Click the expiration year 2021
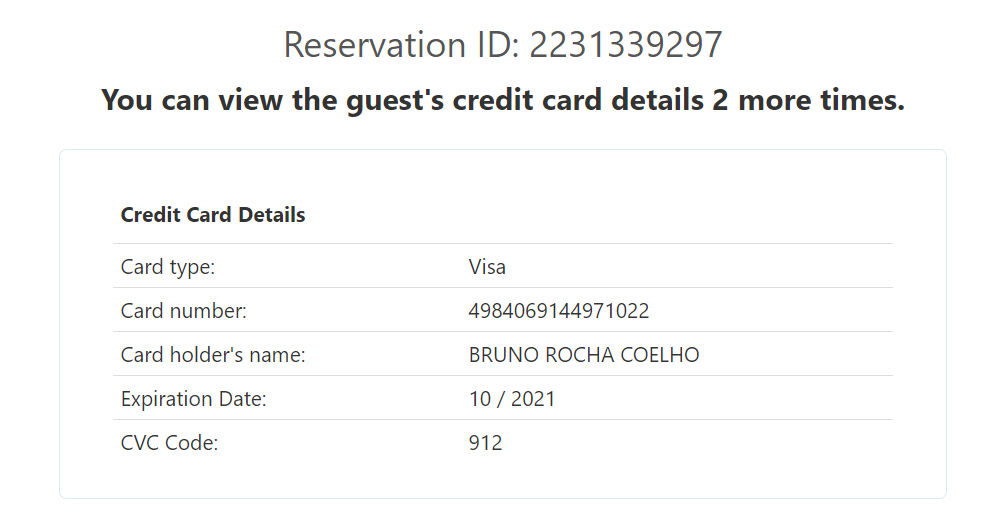Image resolution: width=1005 pixels, height=515 pixels. point(533,399)
